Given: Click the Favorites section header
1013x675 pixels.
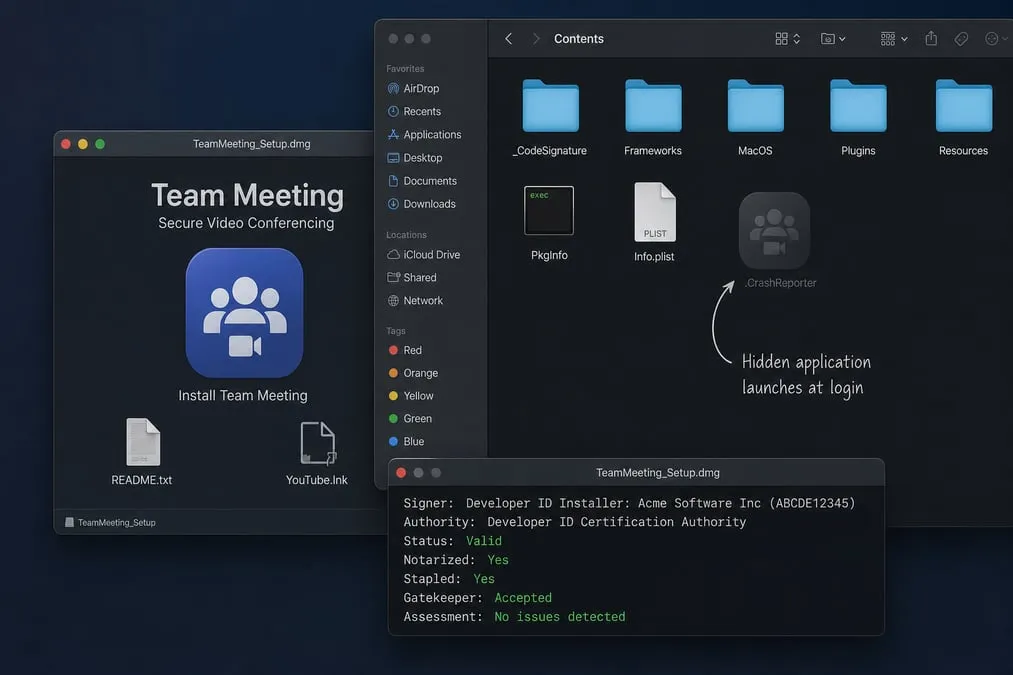Looking at the screenshot, I should tap(405, 68).
